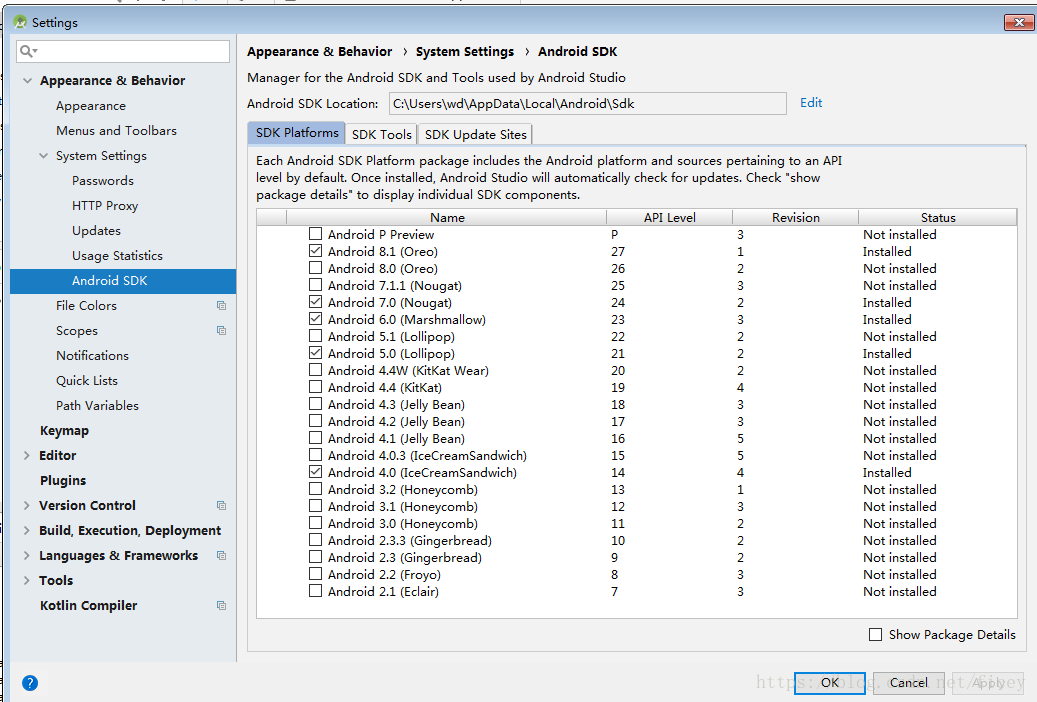This screenshot has height=702, width=1037.
Task: Click the Android SDK Location path field
Action: (x=587, y=104)
